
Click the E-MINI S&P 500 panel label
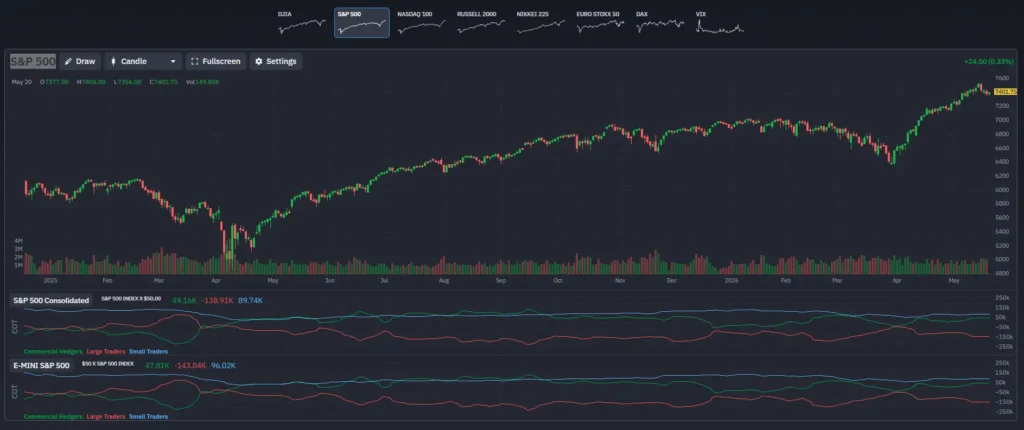42,366
